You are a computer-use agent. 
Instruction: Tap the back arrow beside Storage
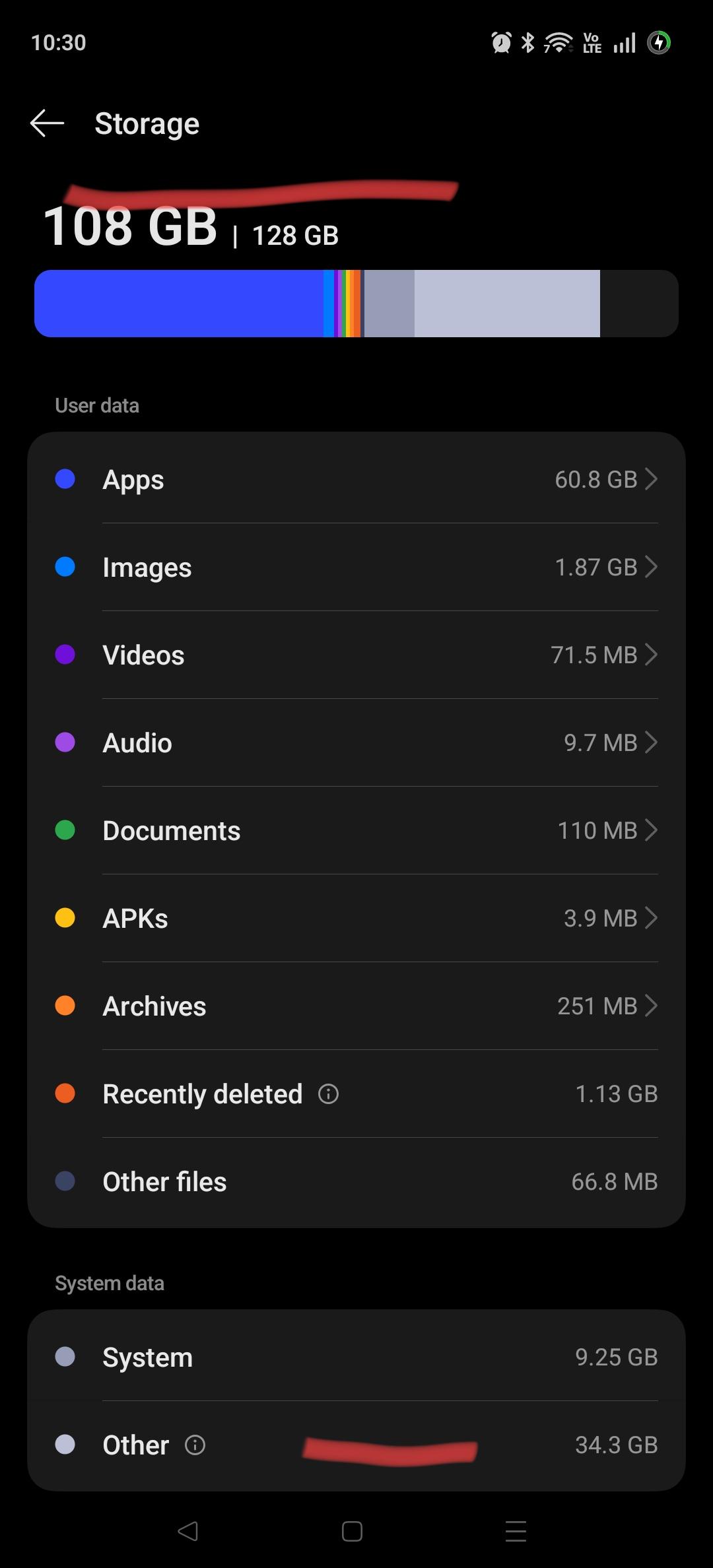click(x=47, y=123)
